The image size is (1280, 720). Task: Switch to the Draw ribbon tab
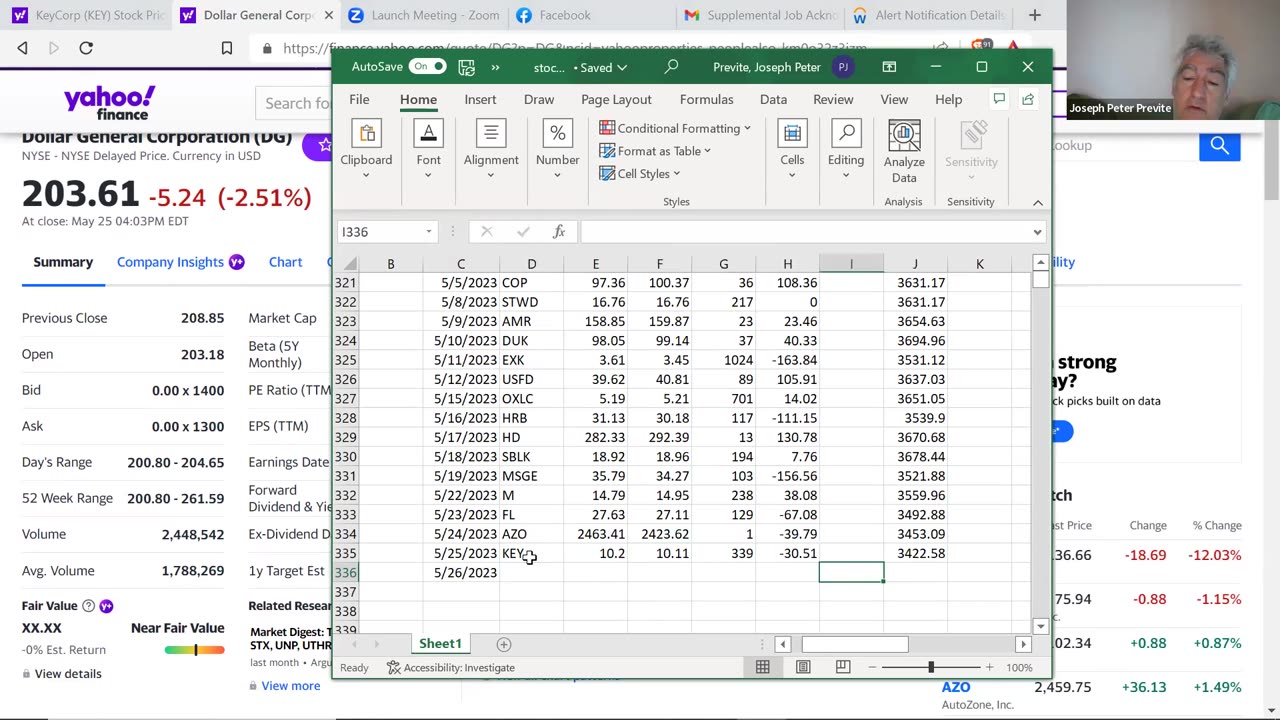point(539,100)
